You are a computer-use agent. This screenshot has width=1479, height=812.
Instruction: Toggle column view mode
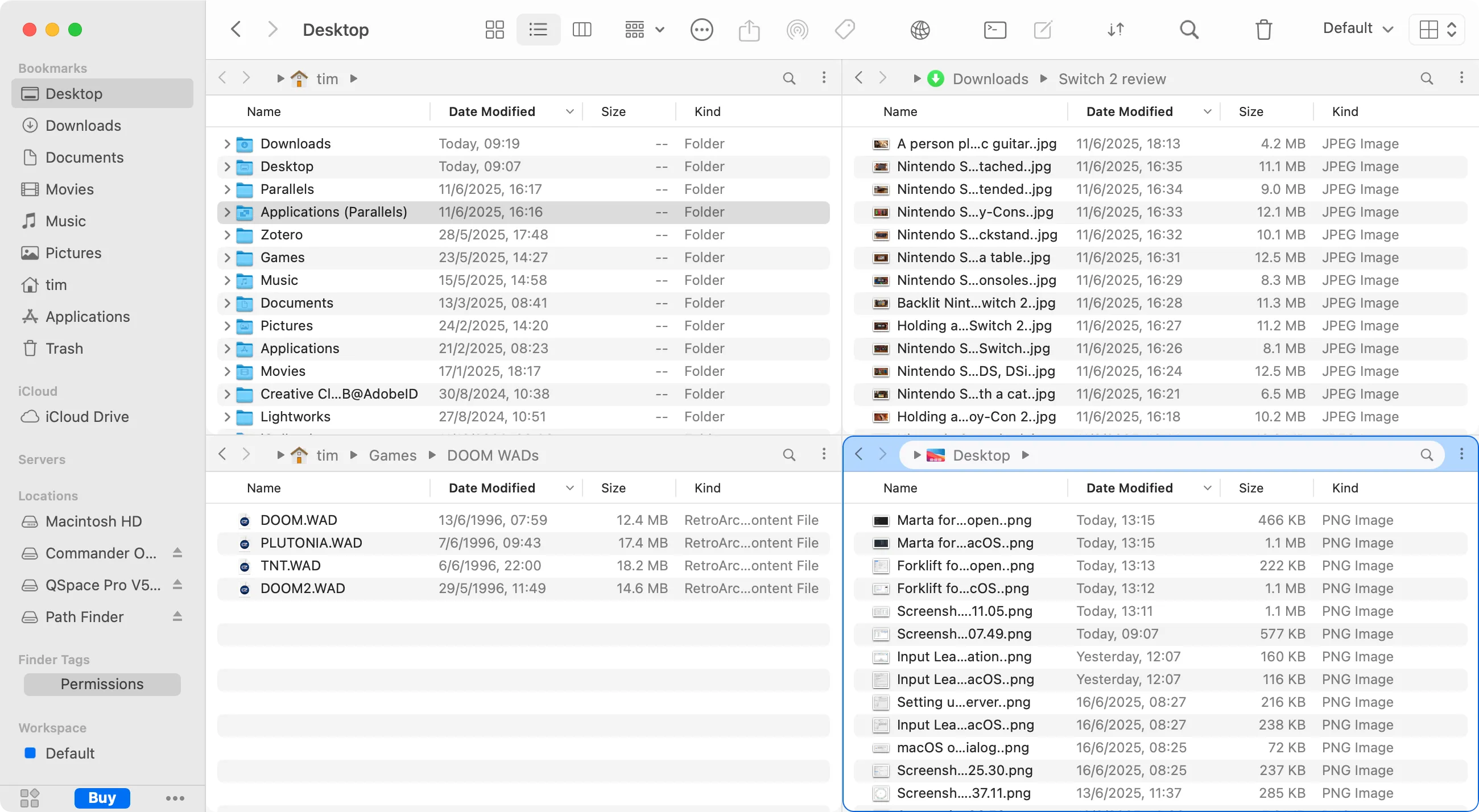(581, 29)
